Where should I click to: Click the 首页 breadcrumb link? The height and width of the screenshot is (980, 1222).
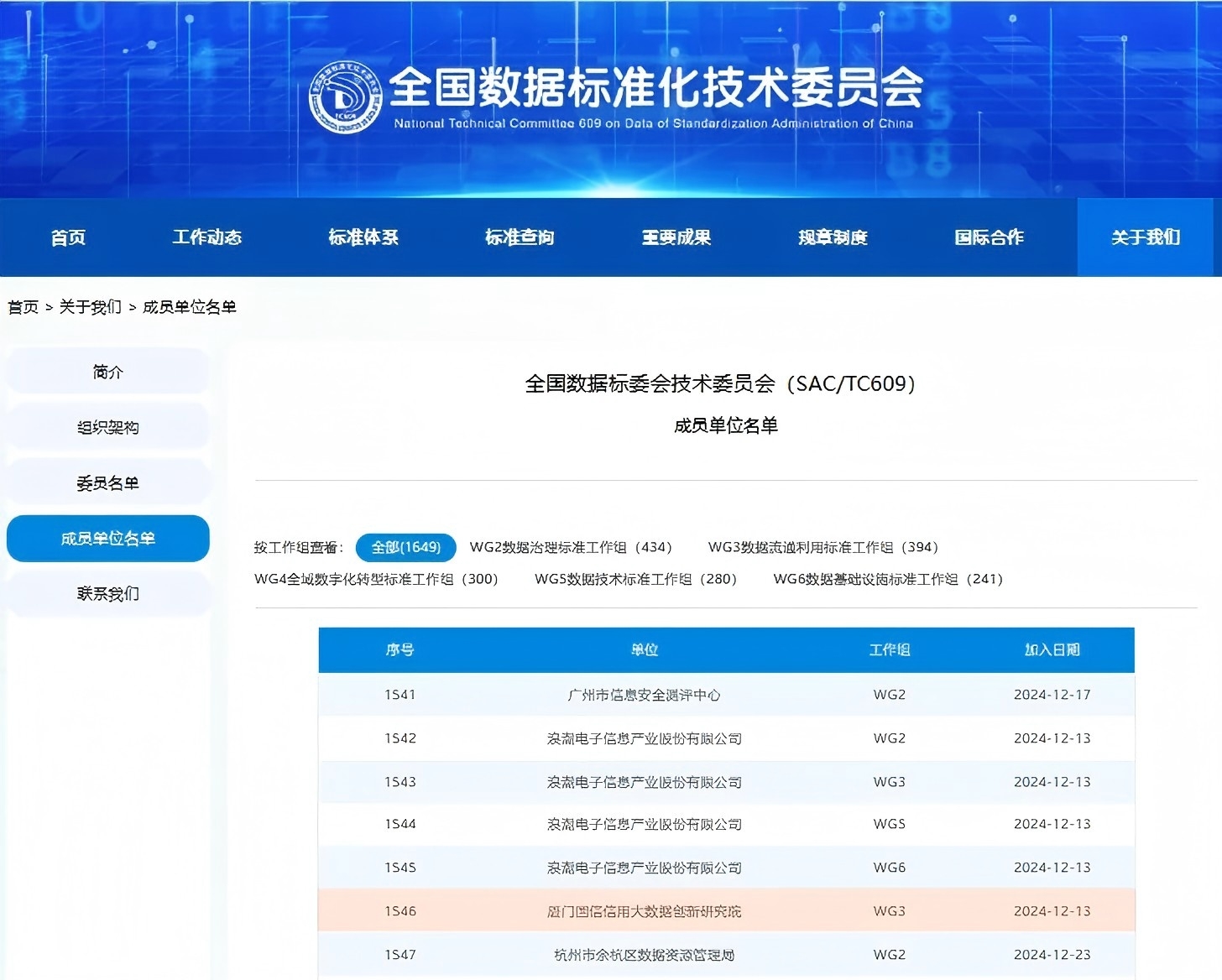23,307
